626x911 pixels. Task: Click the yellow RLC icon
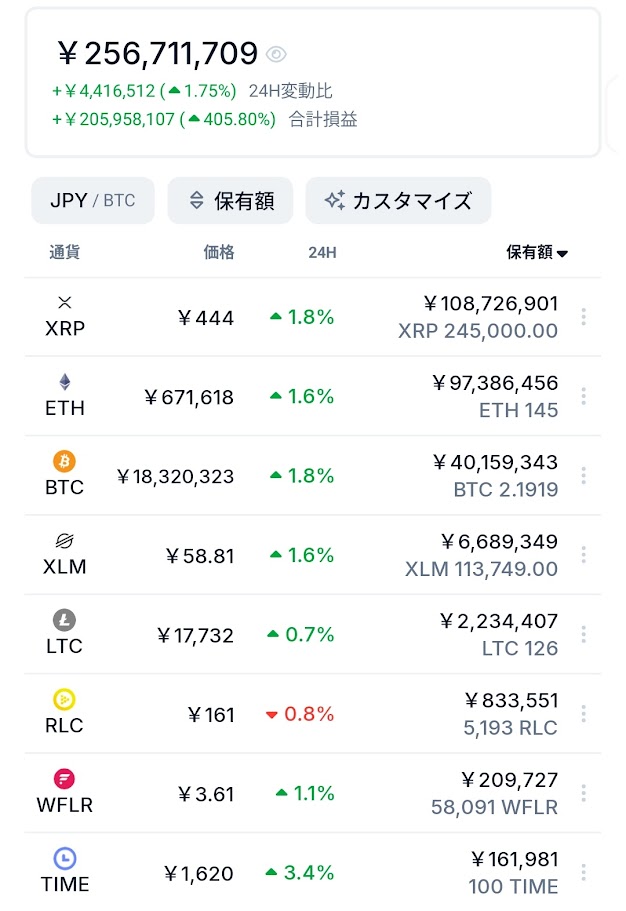65,699
